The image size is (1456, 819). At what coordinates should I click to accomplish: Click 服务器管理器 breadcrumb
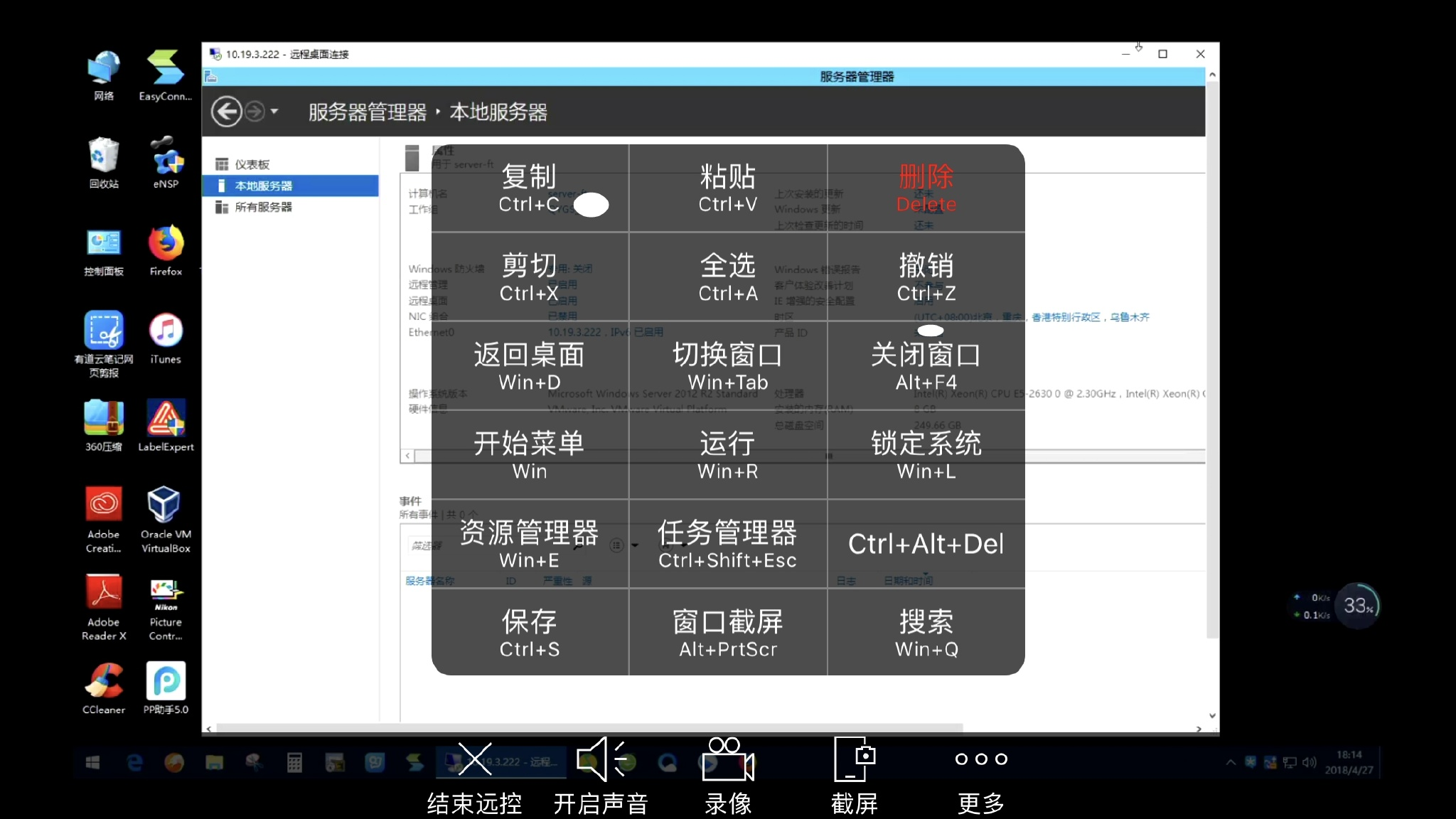[x=368, y=112]
